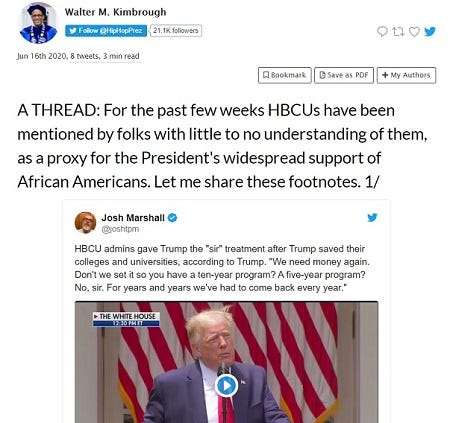Click the retweet arrows icon
Screen dimensions: 450x423
point(398,32)
